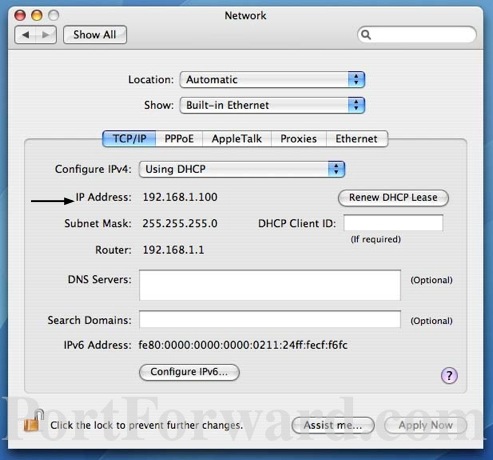Viewport: 493px width, 460px height.
Task: Open the Show dropdown for Built-in Ethernet
Action: (x=272, y=105)
